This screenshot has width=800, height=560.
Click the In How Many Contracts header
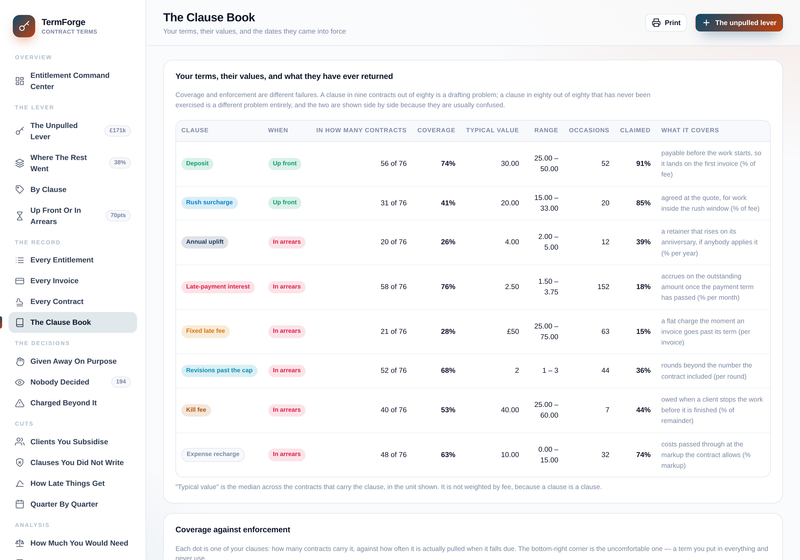(x=361, y=131)
